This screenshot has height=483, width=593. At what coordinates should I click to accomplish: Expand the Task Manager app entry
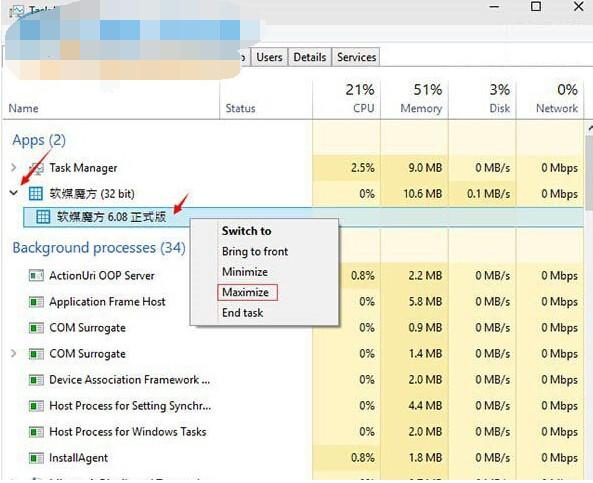(x=14, y=167)
